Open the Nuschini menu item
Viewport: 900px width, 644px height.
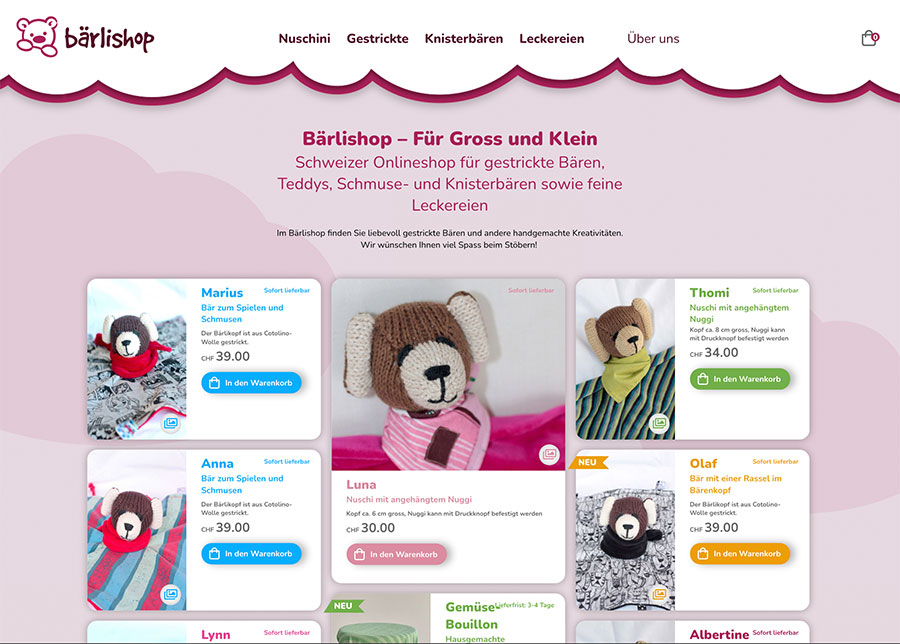(304, 38)
